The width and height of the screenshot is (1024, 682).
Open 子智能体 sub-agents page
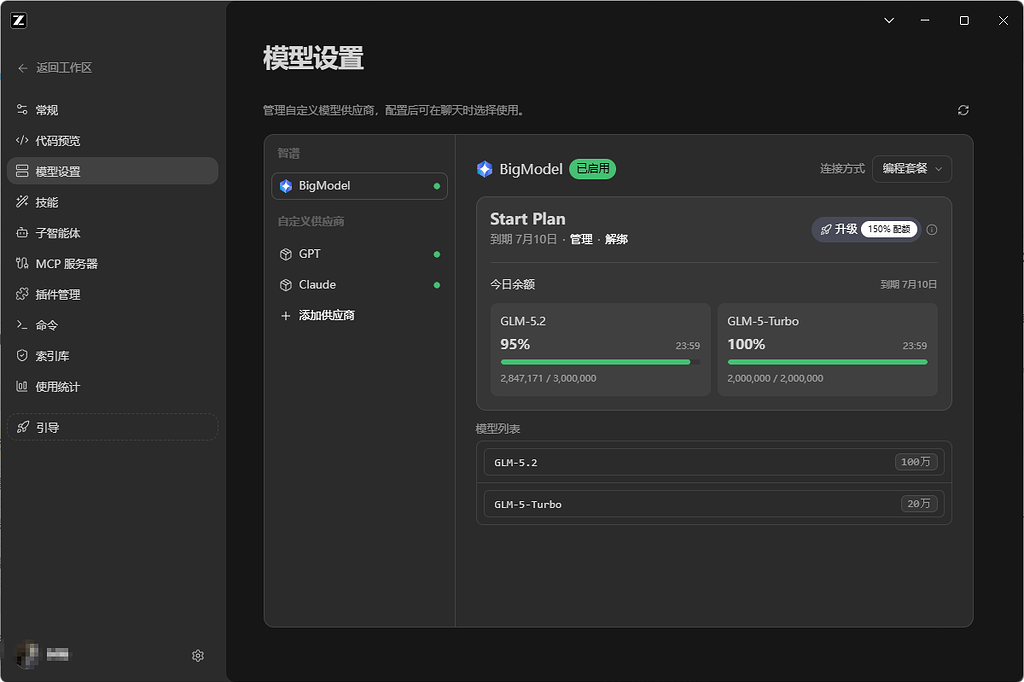coord(112,233)
